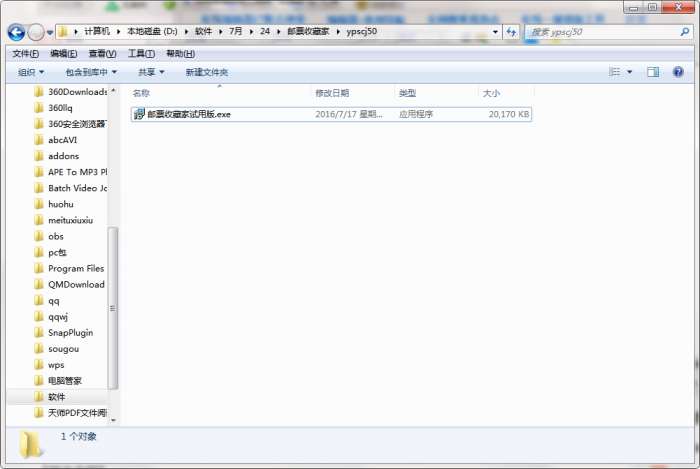Screen dimensions: 700x469
Task: Click the qqwj folder icon
Action: [39, 317]
